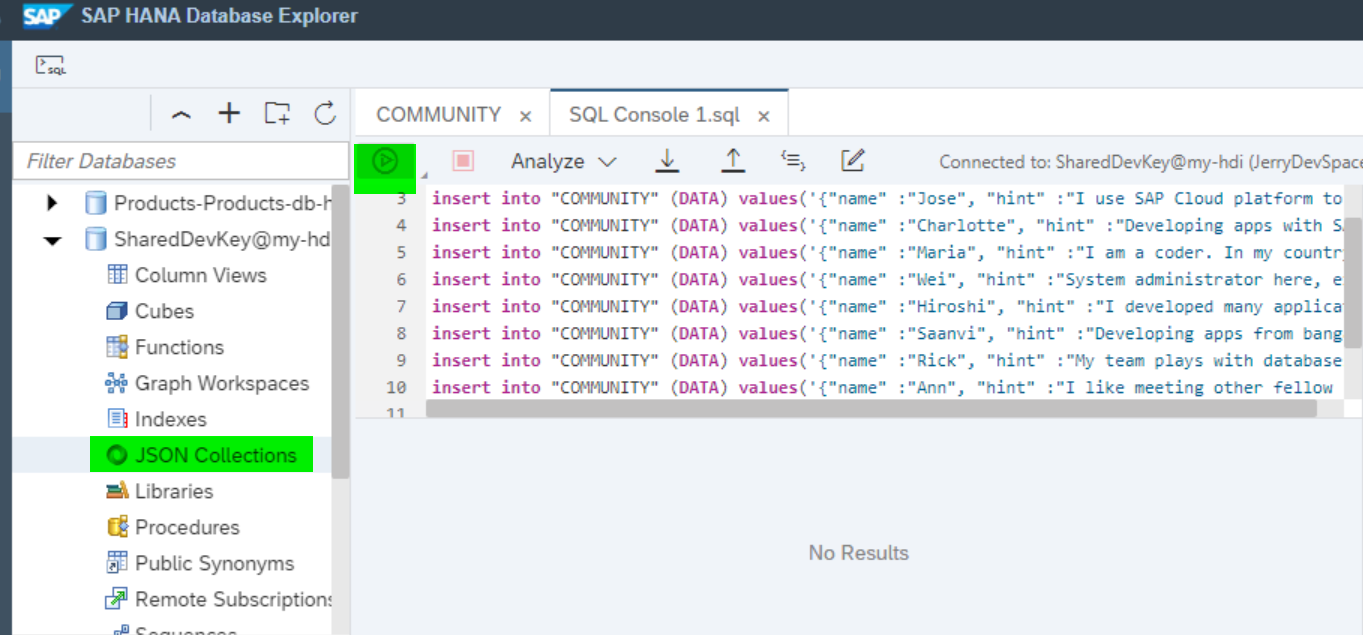
Task: Switch to the COMMUNITY tab
Action: point(438,115)
